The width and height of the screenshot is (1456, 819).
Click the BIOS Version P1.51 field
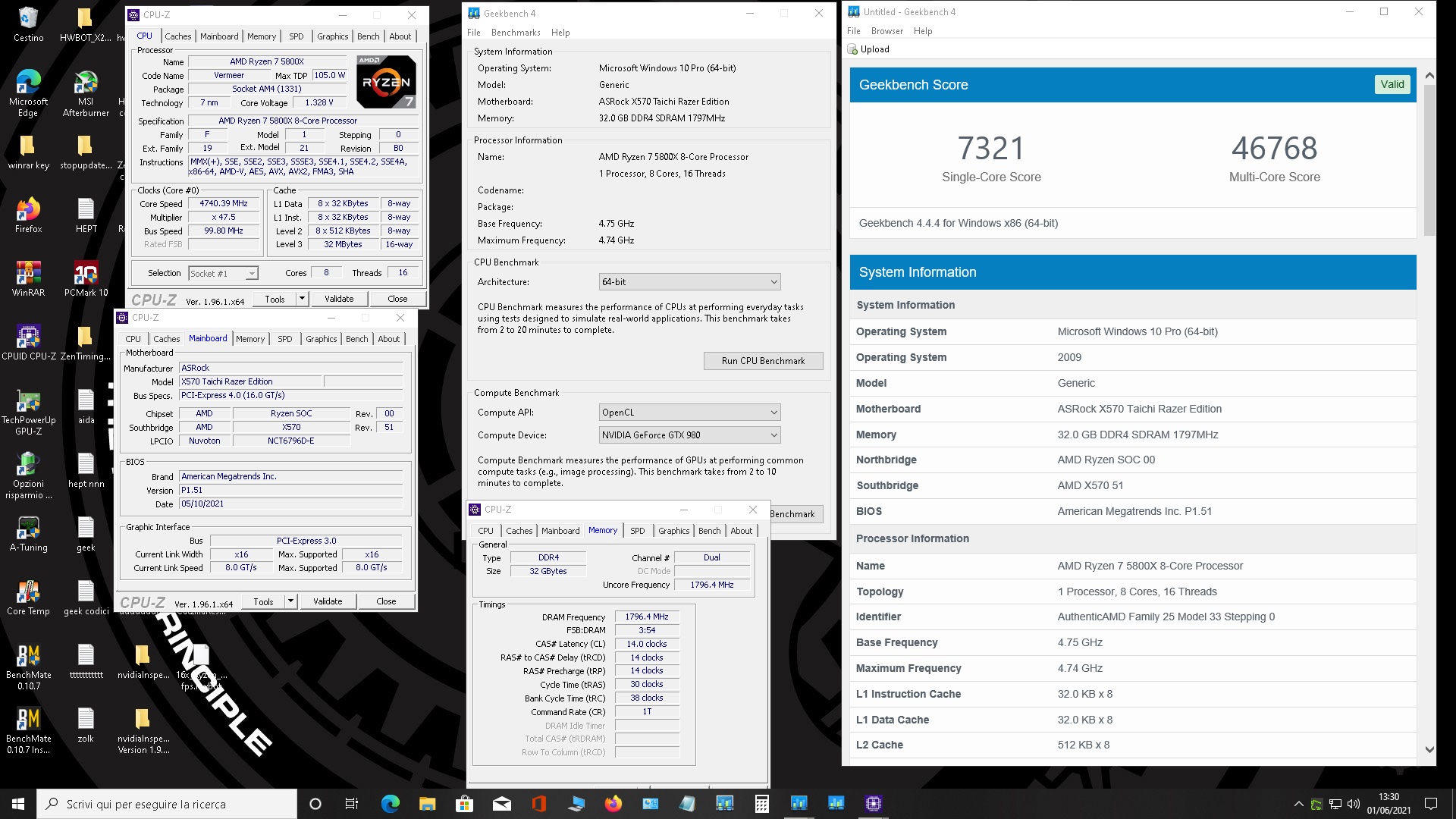(291, 491)
